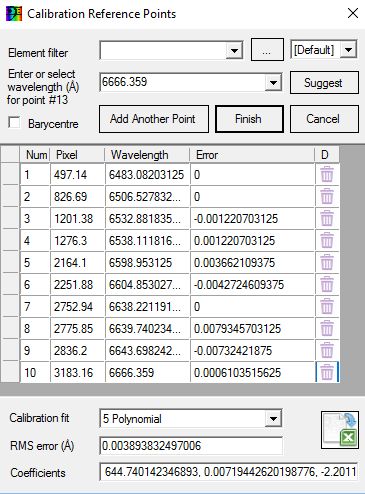Expand the Calibration fit dropdown
Image resolution: width=365 pixels, height=494 pixels.
point(273,419)
